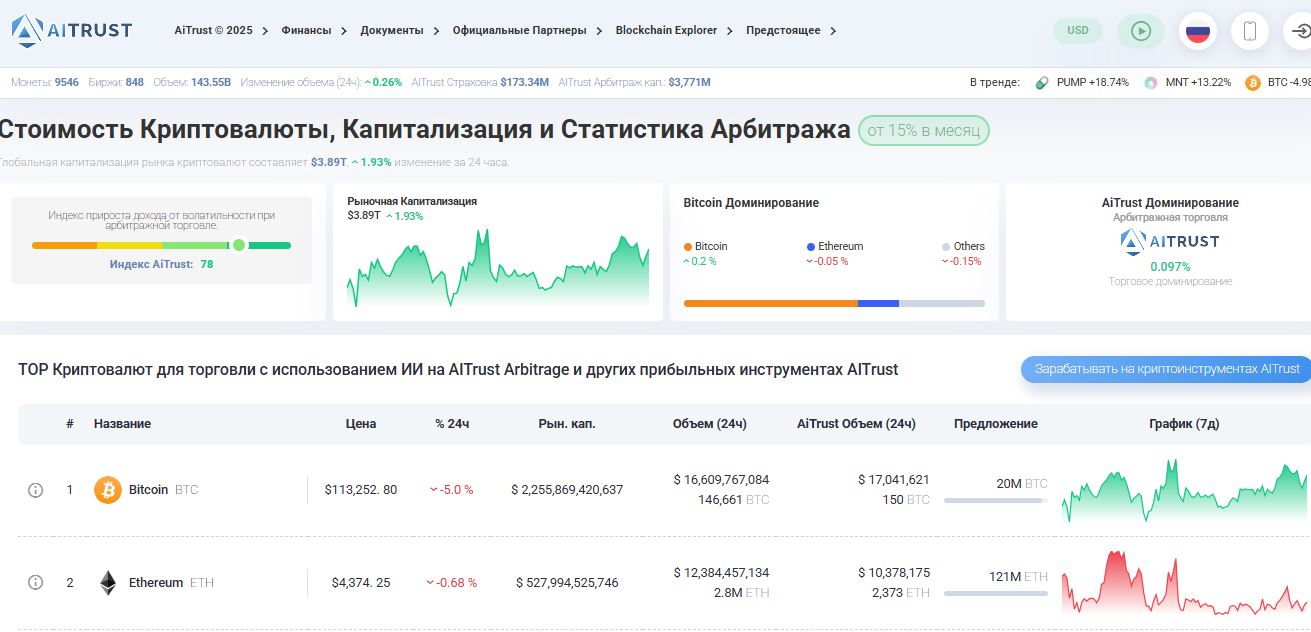Click the PUMP coin icon in trending
This screenshot has width=1311, height=632.
[x=1042, y=83]
